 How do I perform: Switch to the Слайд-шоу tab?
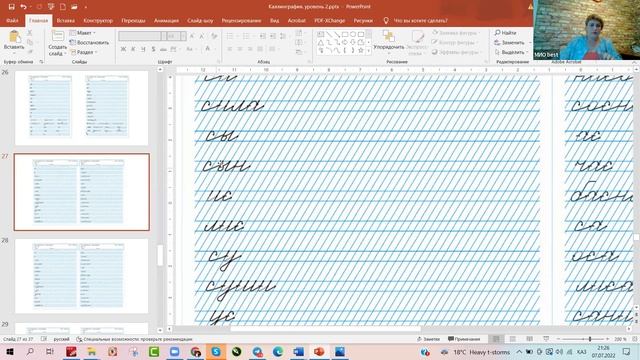point(200,20)
